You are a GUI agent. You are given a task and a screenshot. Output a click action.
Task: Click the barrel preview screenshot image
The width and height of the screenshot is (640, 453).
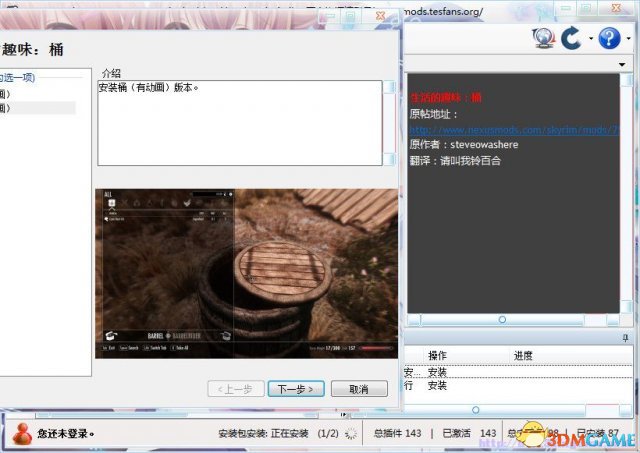pyautogui.click(x=246, y=273)
